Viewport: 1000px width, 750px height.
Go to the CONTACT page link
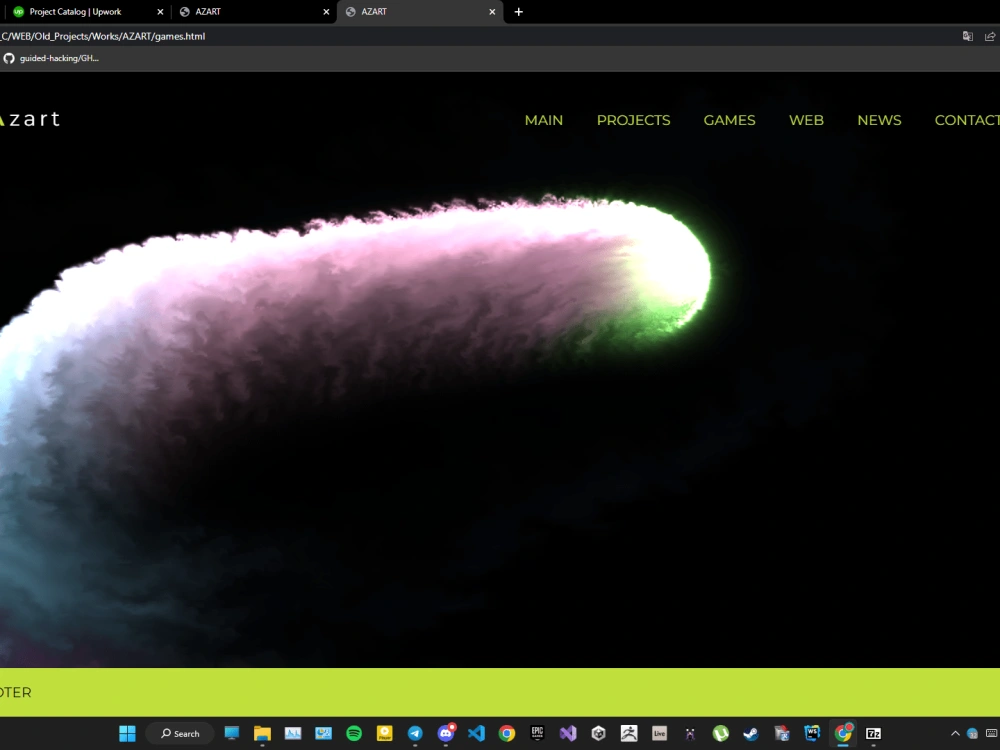coord(967,120)
